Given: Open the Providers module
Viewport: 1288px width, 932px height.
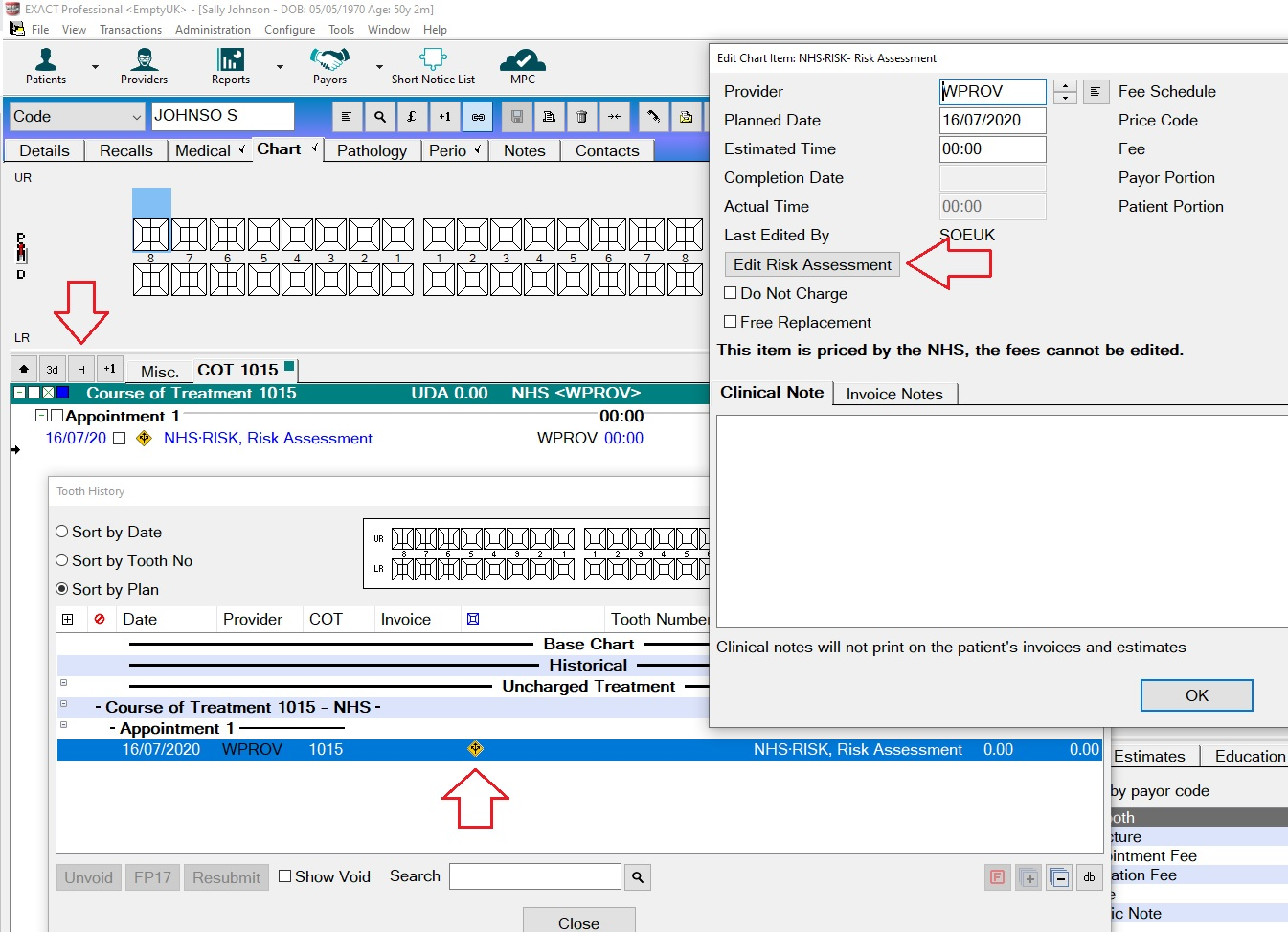Looking at the screenshot, I should 144,66.
